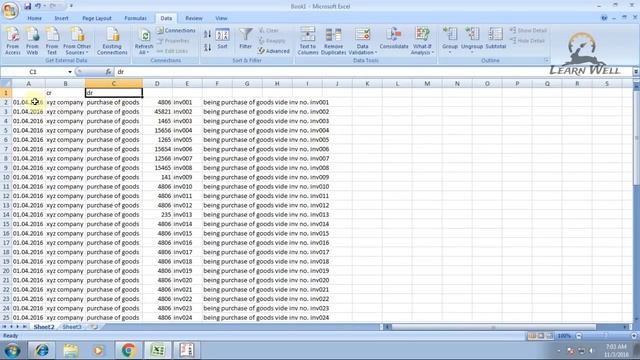Click Subtotal button
This screenshot has height=360, width=640.
[x=496, y=39]
